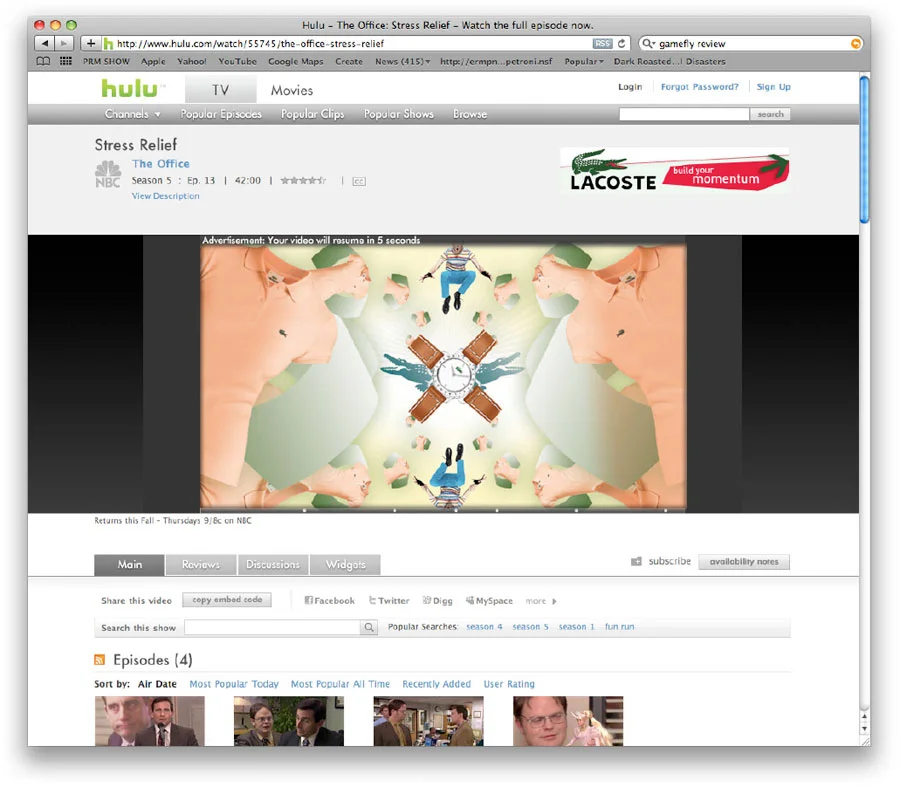
Task: Sort episodes by Recently Added
Action: [x=436, y=684]
